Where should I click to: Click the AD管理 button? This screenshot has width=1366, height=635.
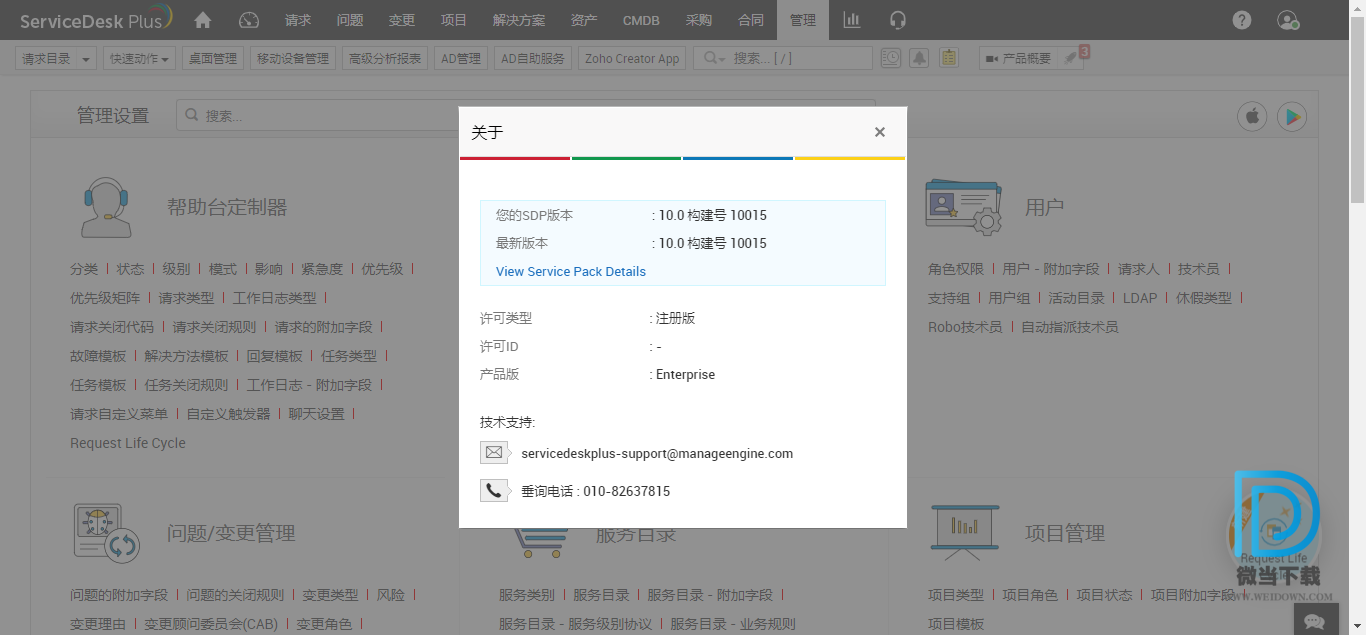(461, 59)
